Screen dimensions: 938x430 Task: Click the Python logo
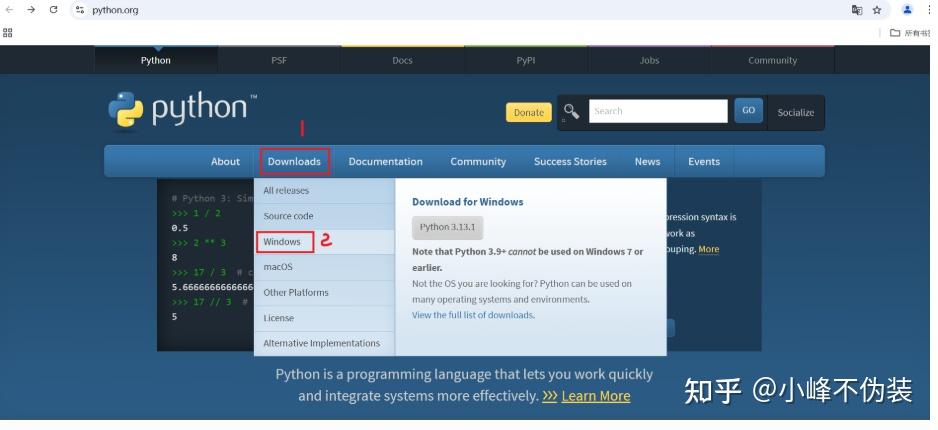(182, 109)
